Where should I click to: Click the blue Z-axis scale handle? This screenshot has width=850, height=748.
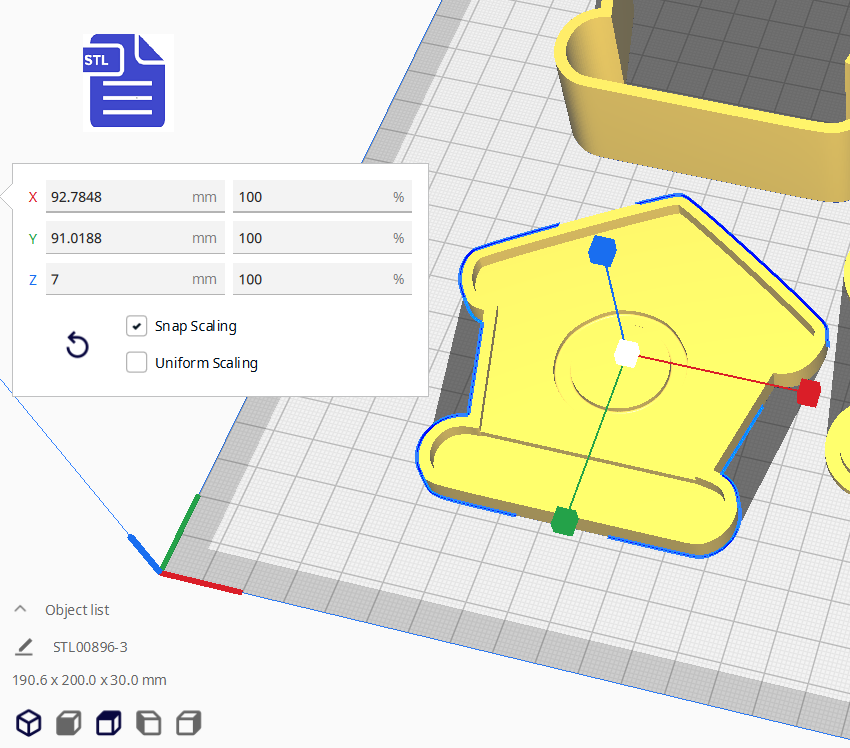click(x=601, y=250)
